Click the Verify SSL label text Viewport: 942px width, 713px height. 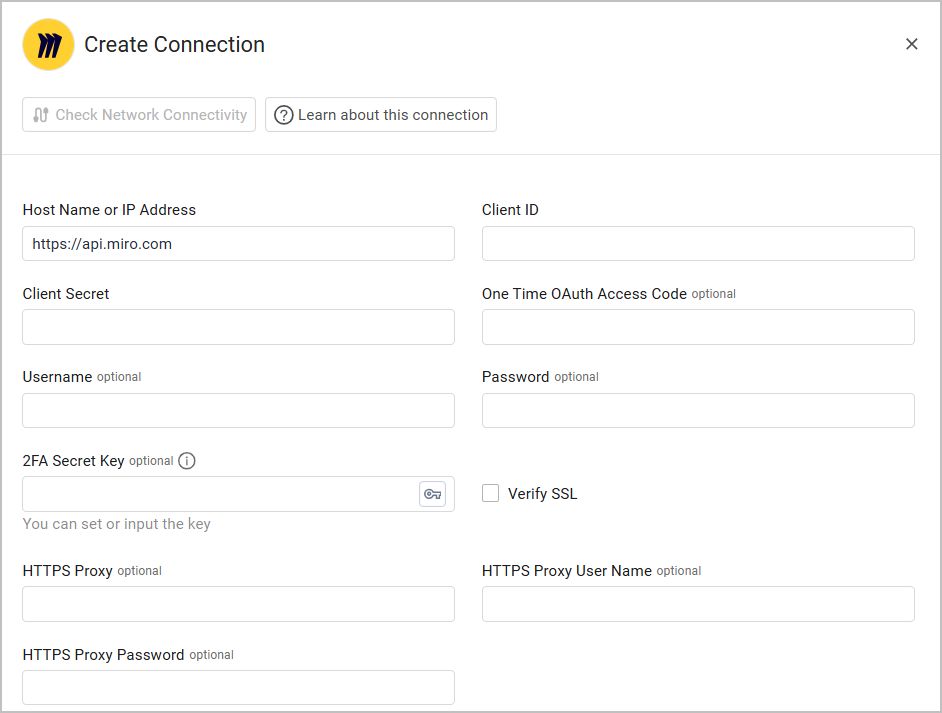click(x=542, y=494)
